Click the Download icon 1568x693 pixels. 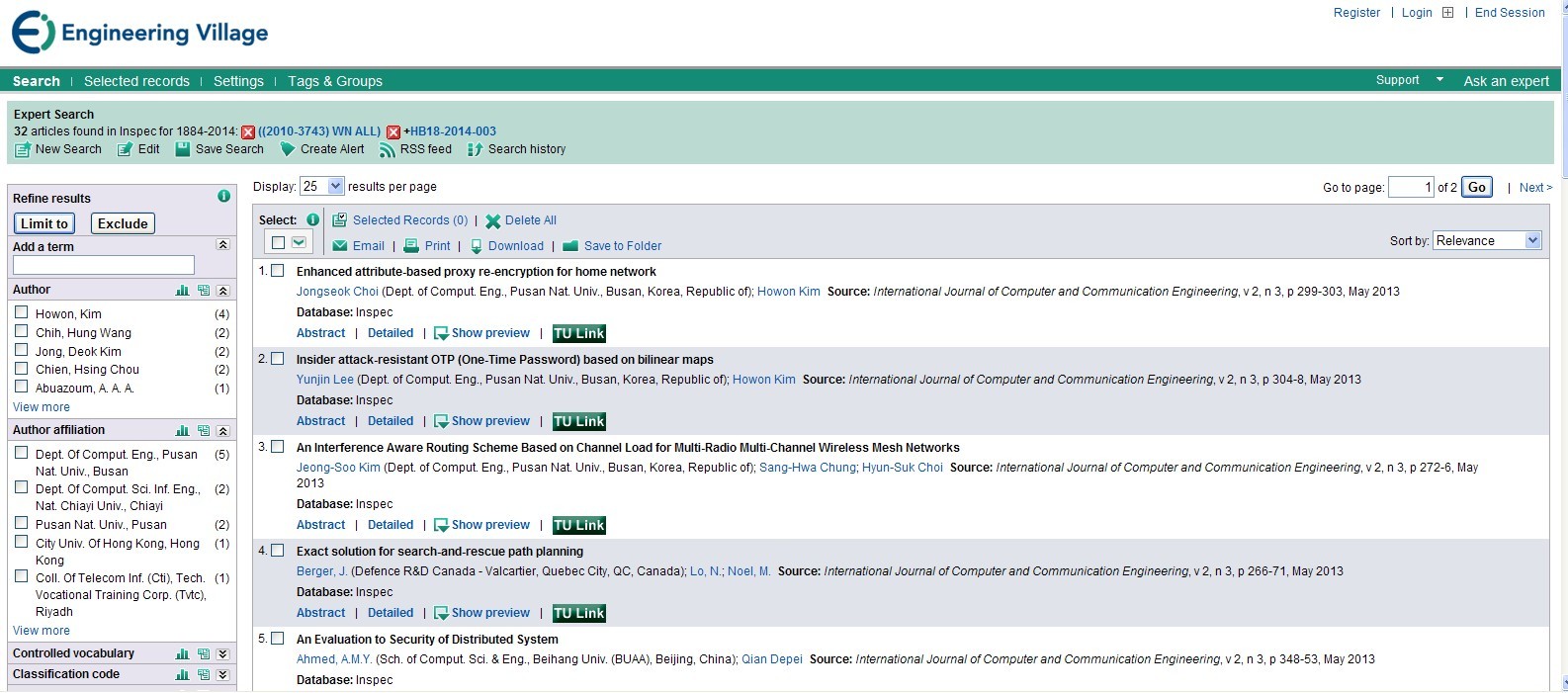pos(477,246)
